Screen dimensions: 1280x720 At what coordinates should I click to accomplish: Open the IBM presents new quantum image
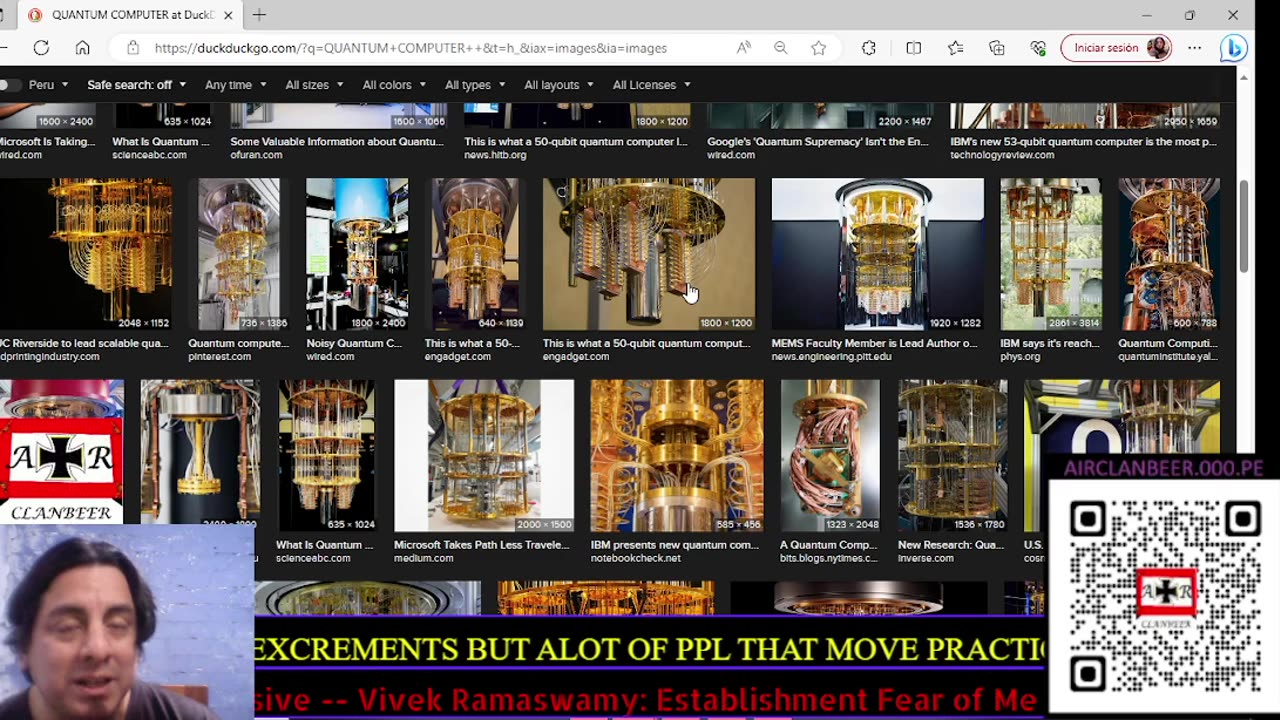point(677,455)
